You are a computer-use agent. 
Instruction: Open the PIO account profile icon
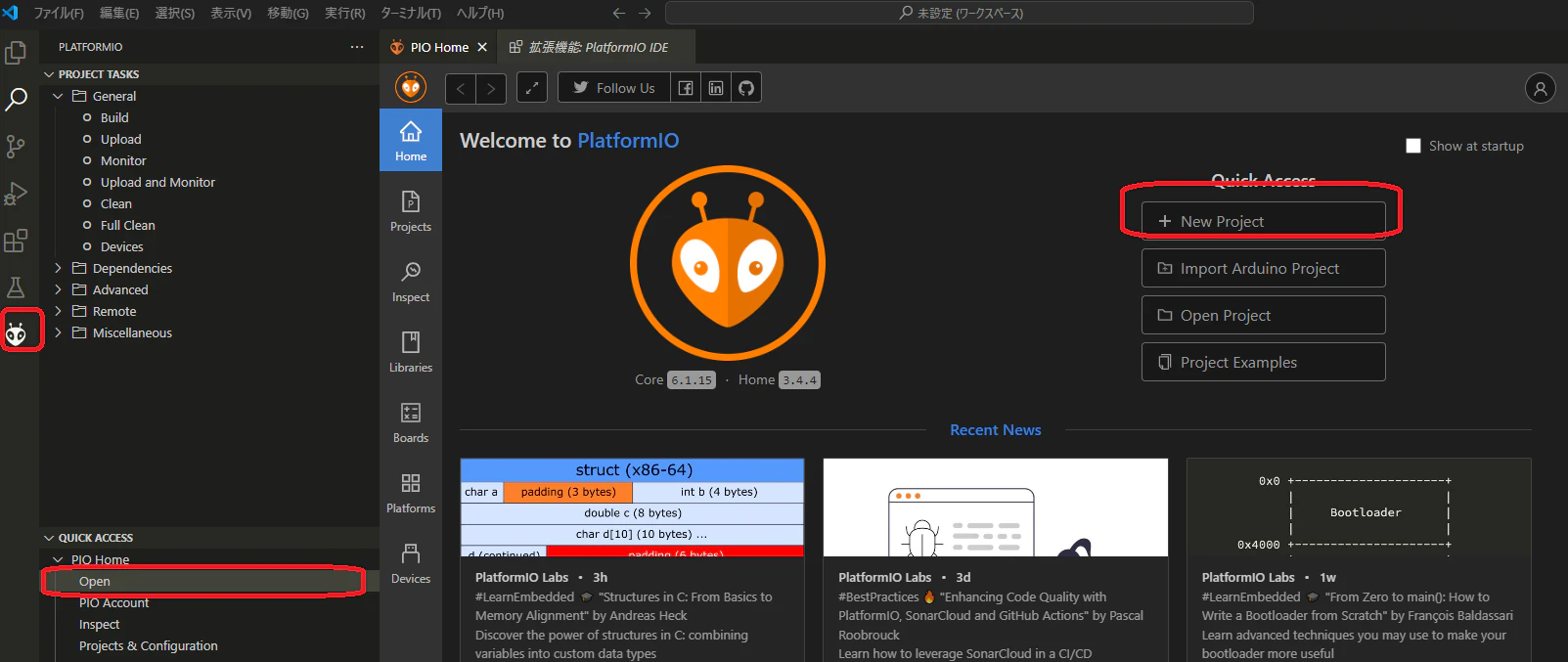point(1541,88)
